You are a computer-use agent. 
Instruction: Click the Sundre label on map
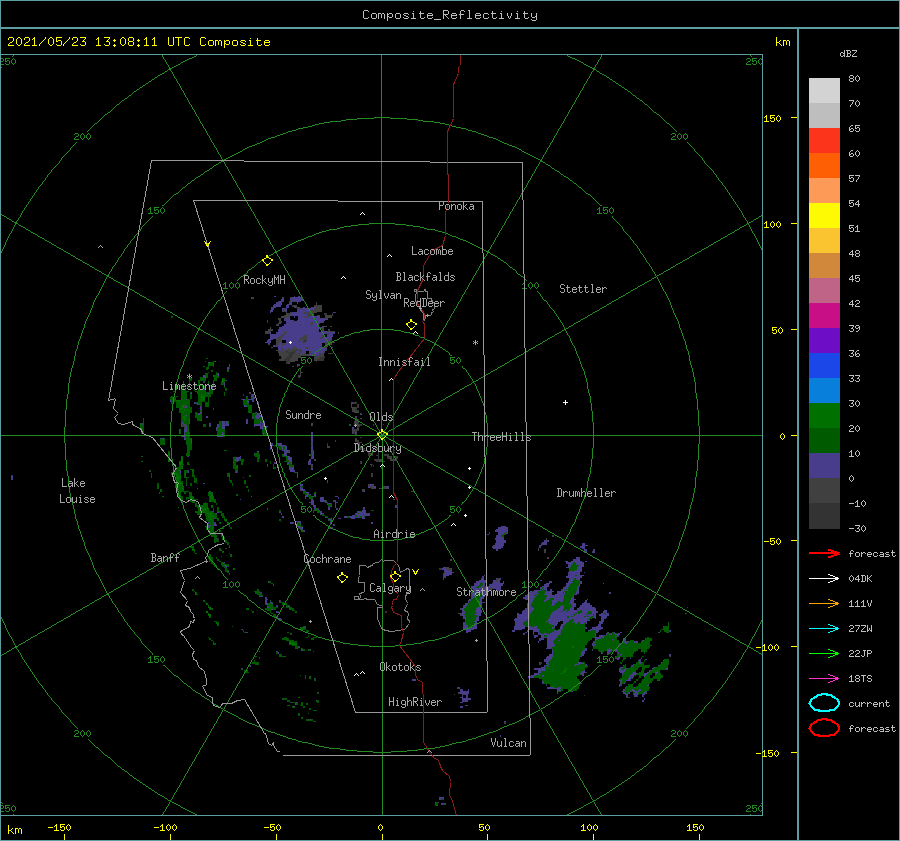[303, 414]
